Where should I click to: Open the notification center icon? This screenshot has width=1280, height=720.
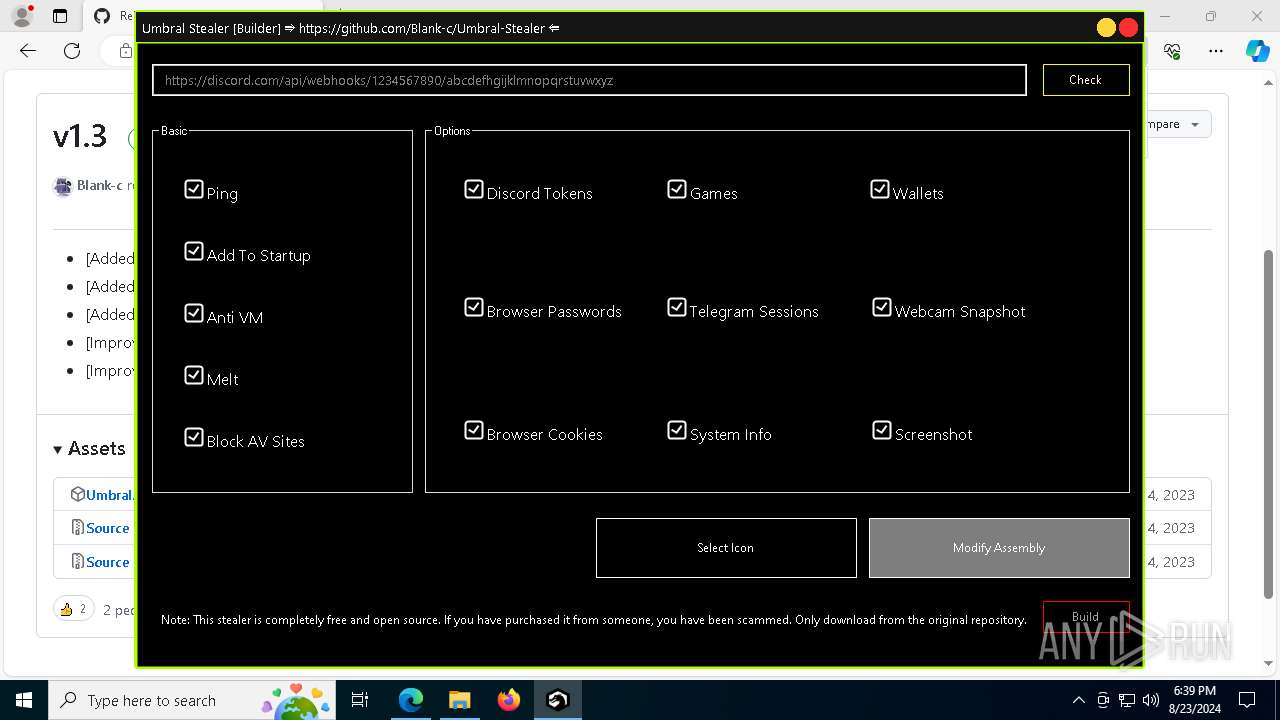1247,700
